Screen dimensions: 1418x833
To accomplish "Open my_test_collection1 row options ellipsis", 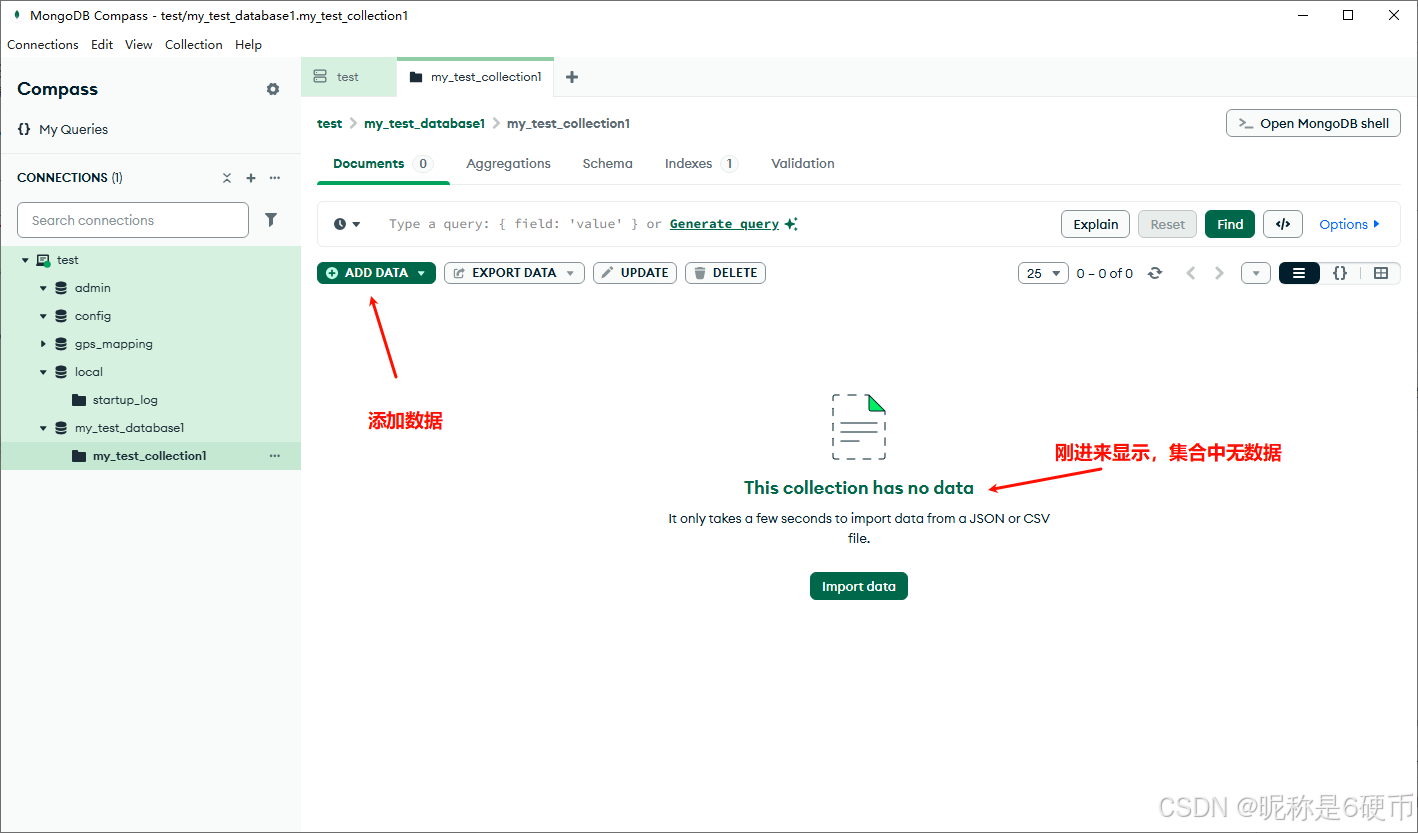I will pyautogui.click(x=275, y=456).
